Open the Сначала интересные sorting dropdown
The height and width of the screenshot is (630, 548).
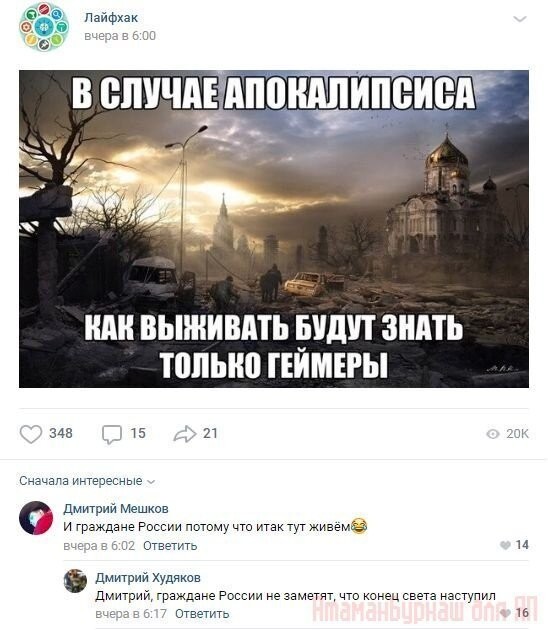(87, 481)
